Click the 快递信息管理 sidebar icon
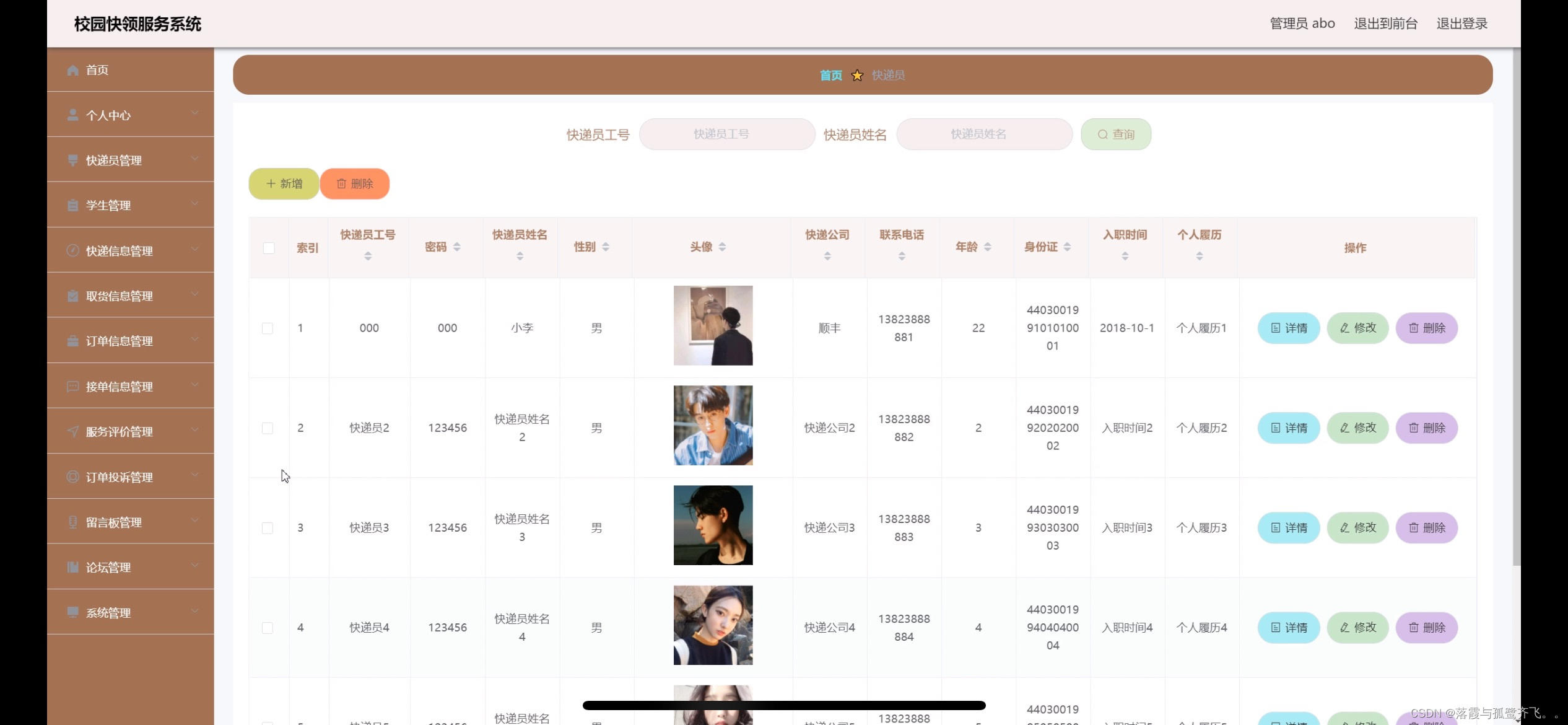Image resolution: width=1568 pixels, height=725 pixels. (x=72, y=251)
